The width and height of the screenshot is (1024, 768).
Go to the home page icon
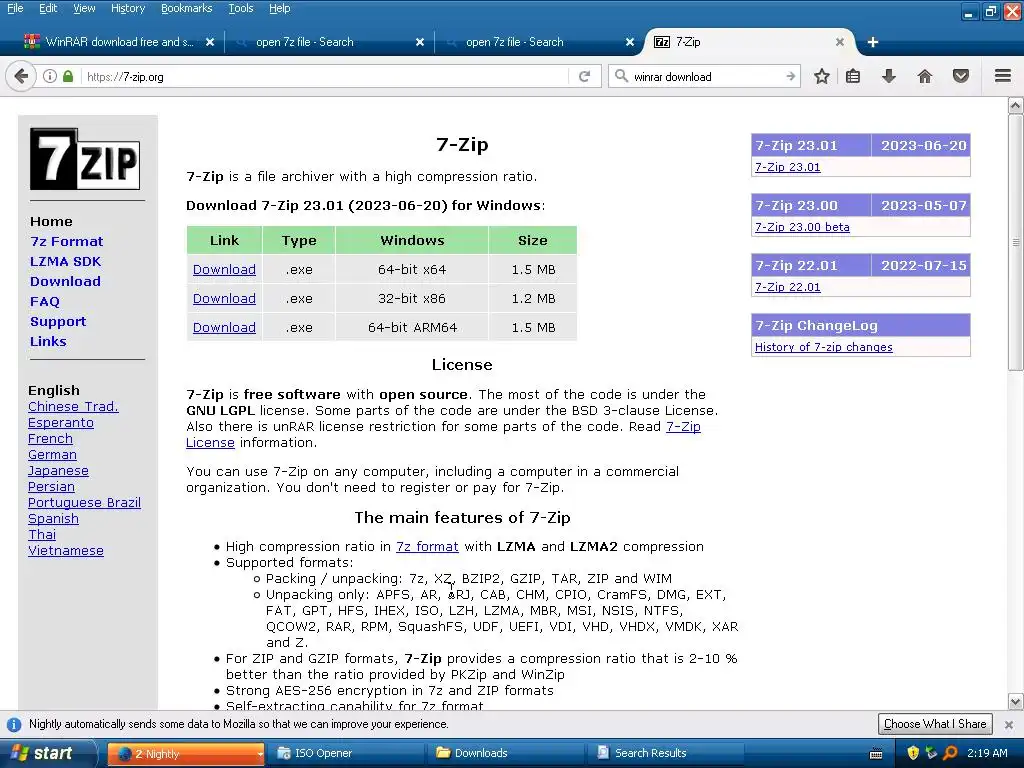coord(924,76)
